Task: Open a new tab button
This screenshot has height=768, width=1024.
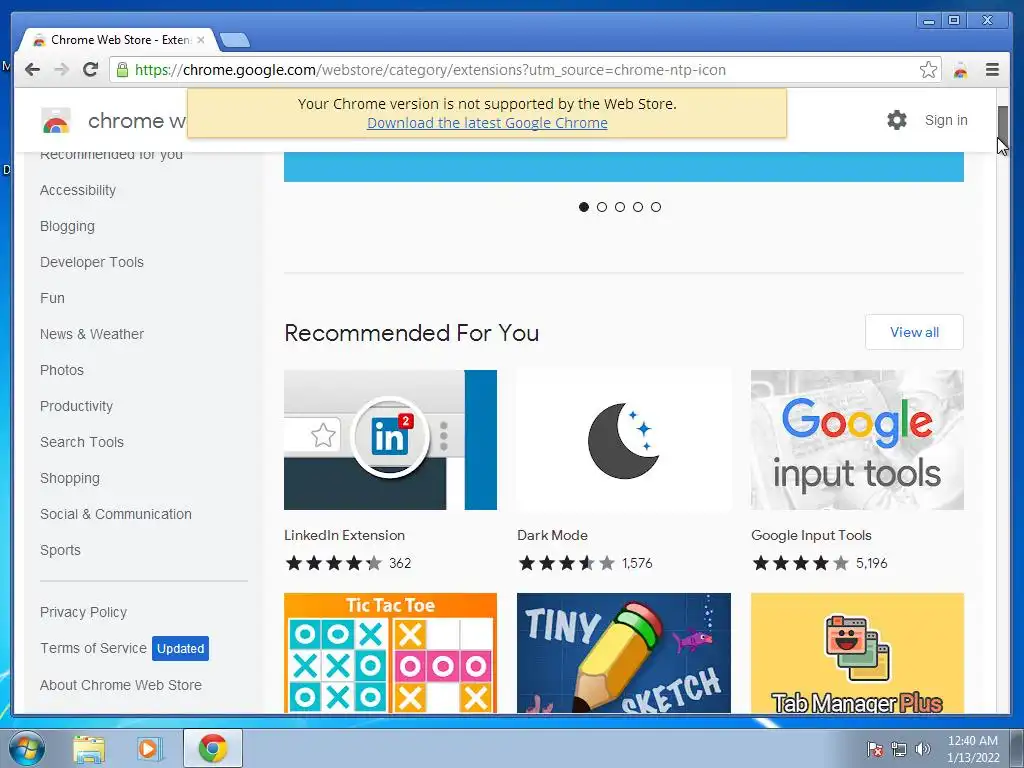Action: click(x=235, y=40)
